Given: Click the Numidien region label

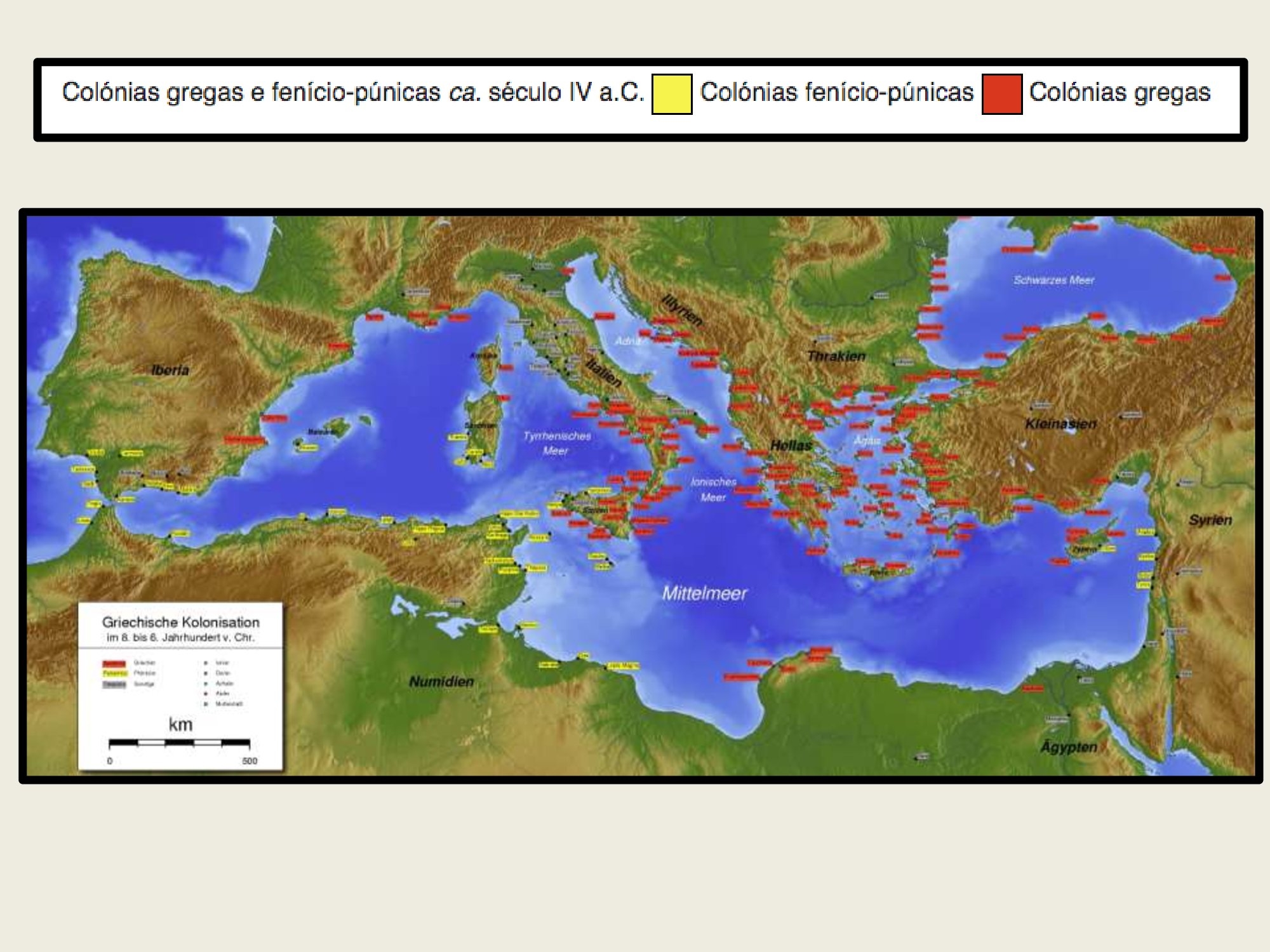Looking at the screenshot, I should coord(441,682).
